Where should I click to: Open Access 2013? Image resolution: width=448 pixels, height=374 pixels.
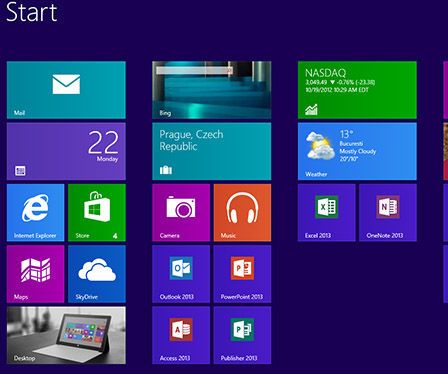click(x=181, y=335)
